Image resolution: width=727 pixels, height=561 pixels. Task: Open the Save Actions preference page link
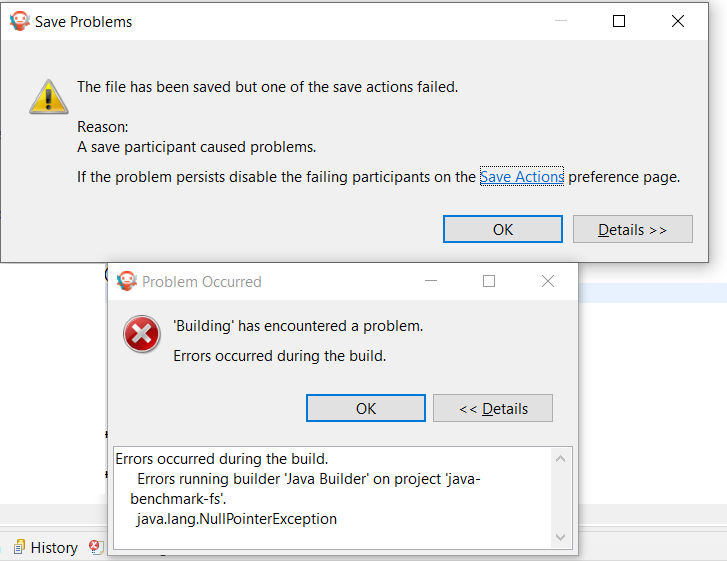[522, 177]
